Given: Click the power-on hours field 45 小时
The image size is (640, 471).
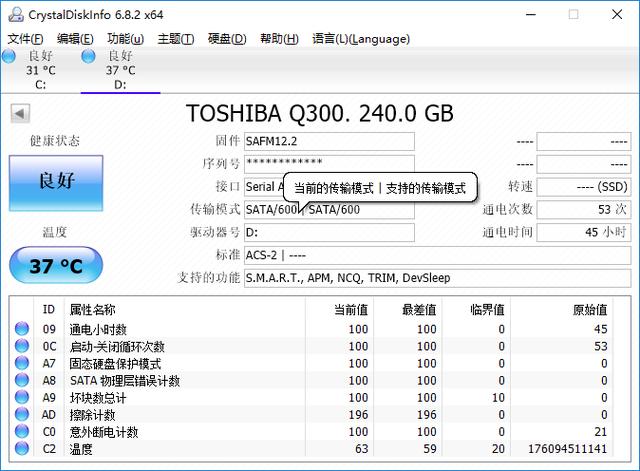Looking at the screenshot, I should tap(584, 233).
